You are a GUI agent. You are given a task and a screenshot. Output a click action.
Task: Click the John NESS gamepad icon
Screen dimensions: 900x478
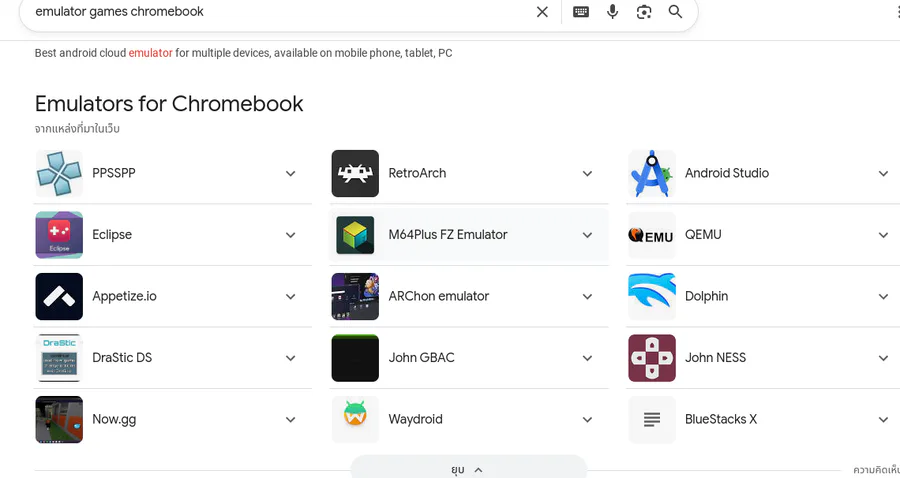652,358
